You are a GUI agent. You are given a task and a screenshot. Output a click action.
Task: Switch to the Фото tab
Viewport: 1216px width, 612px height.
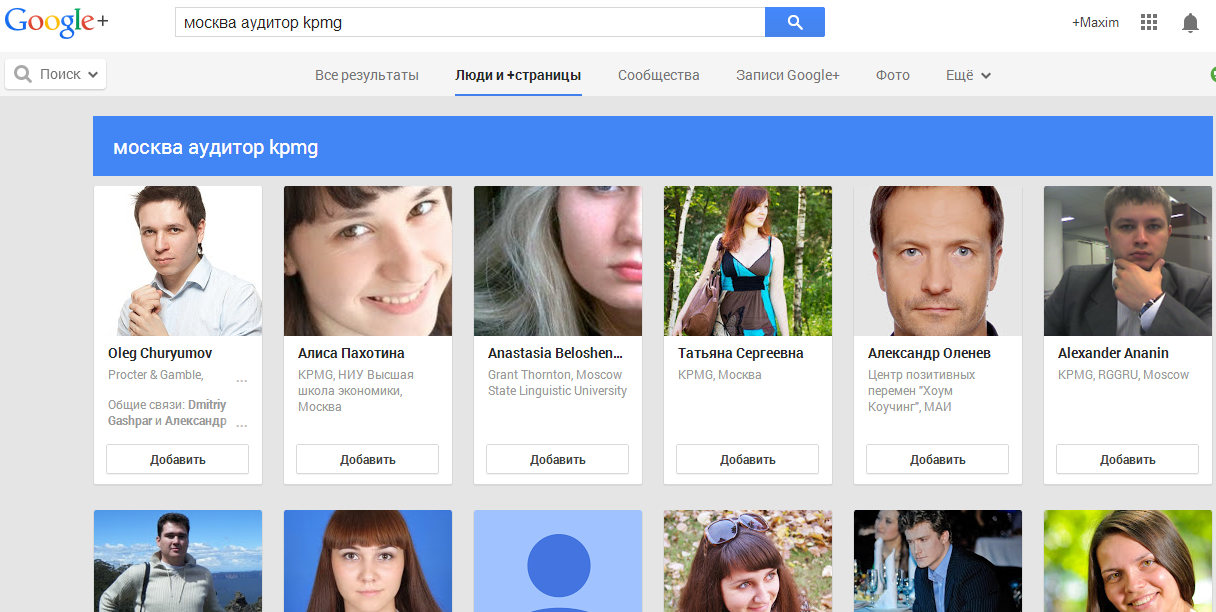pos(893,75)
